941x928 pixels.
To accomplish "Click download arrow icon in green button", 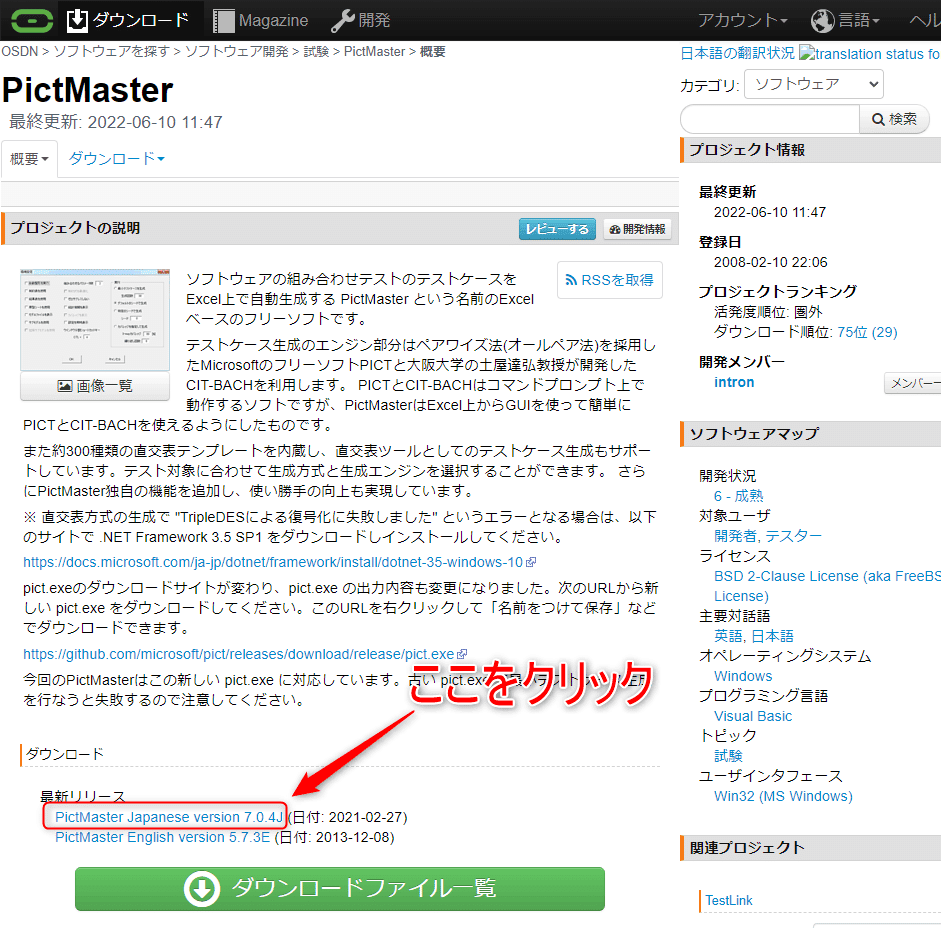I will click(202, 889).
